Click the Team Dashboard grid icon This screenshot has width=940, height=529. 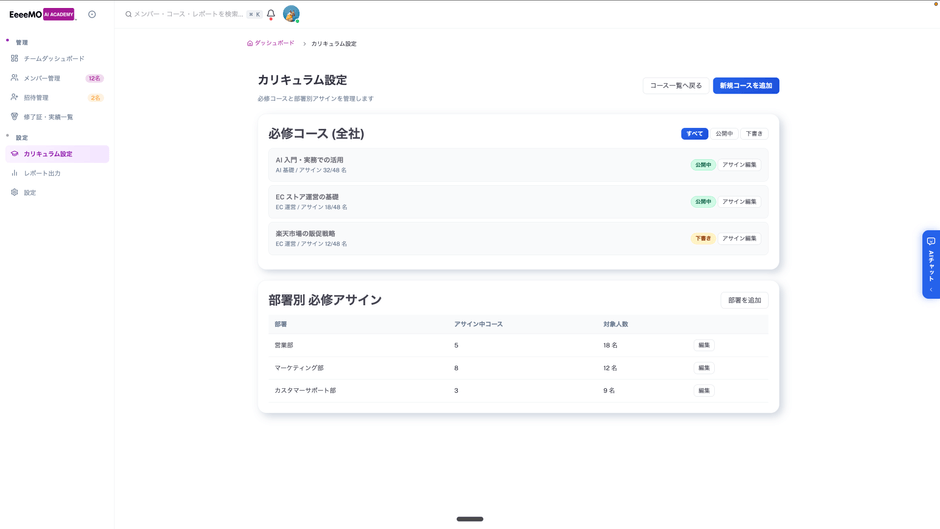pyautogui.click(x=14, y=58)
